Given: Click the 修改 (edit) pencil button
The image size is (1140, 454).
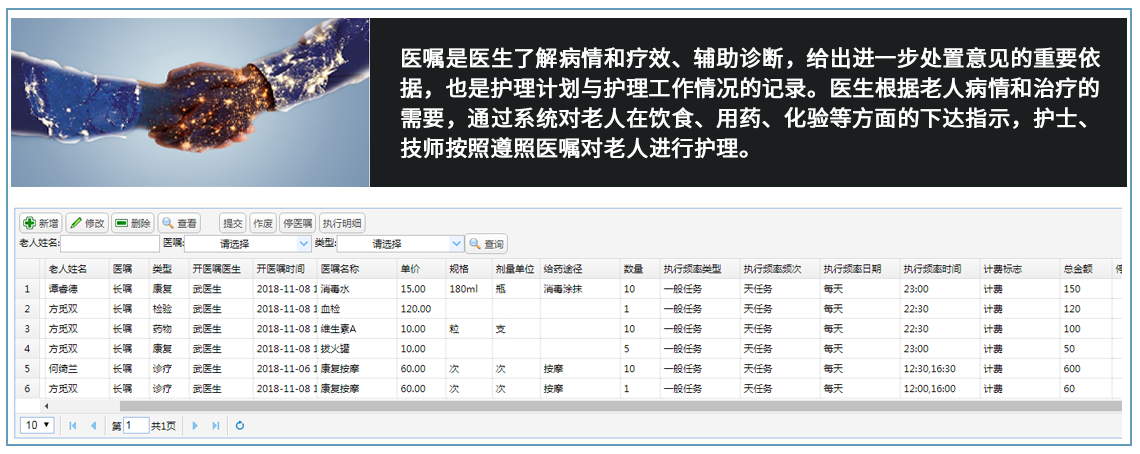Looking at the screenshot, I should 88,223.
